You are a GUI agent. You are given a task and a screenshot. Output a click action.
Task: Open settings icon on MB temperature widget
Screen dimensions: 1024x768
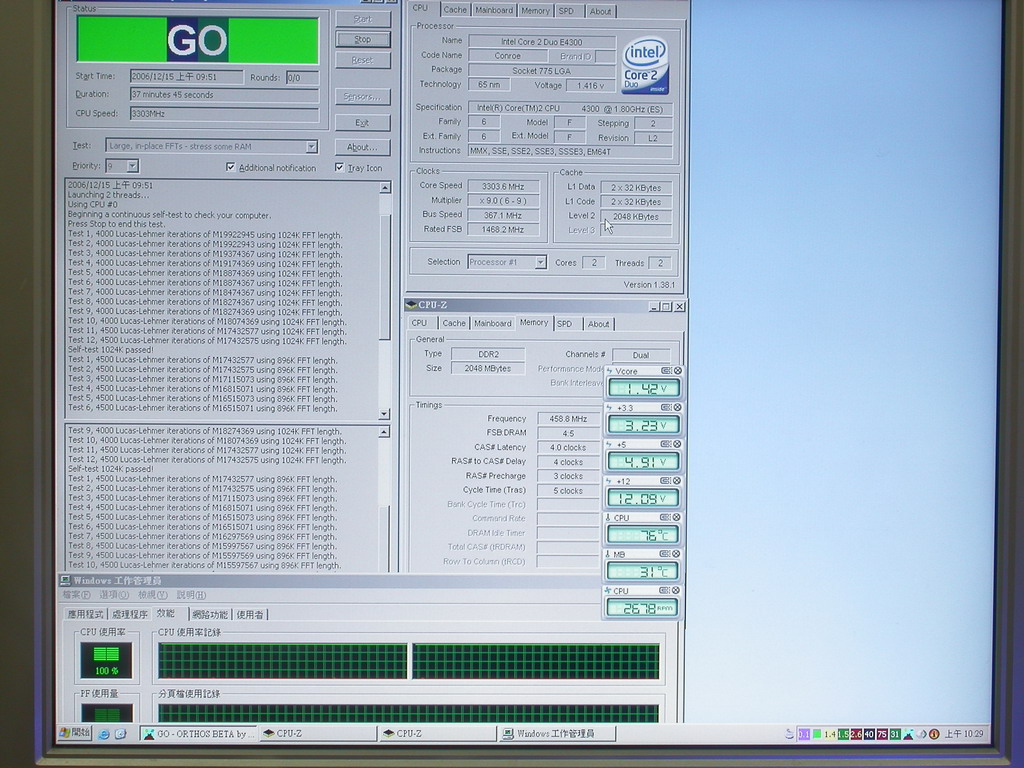[666, 554]
